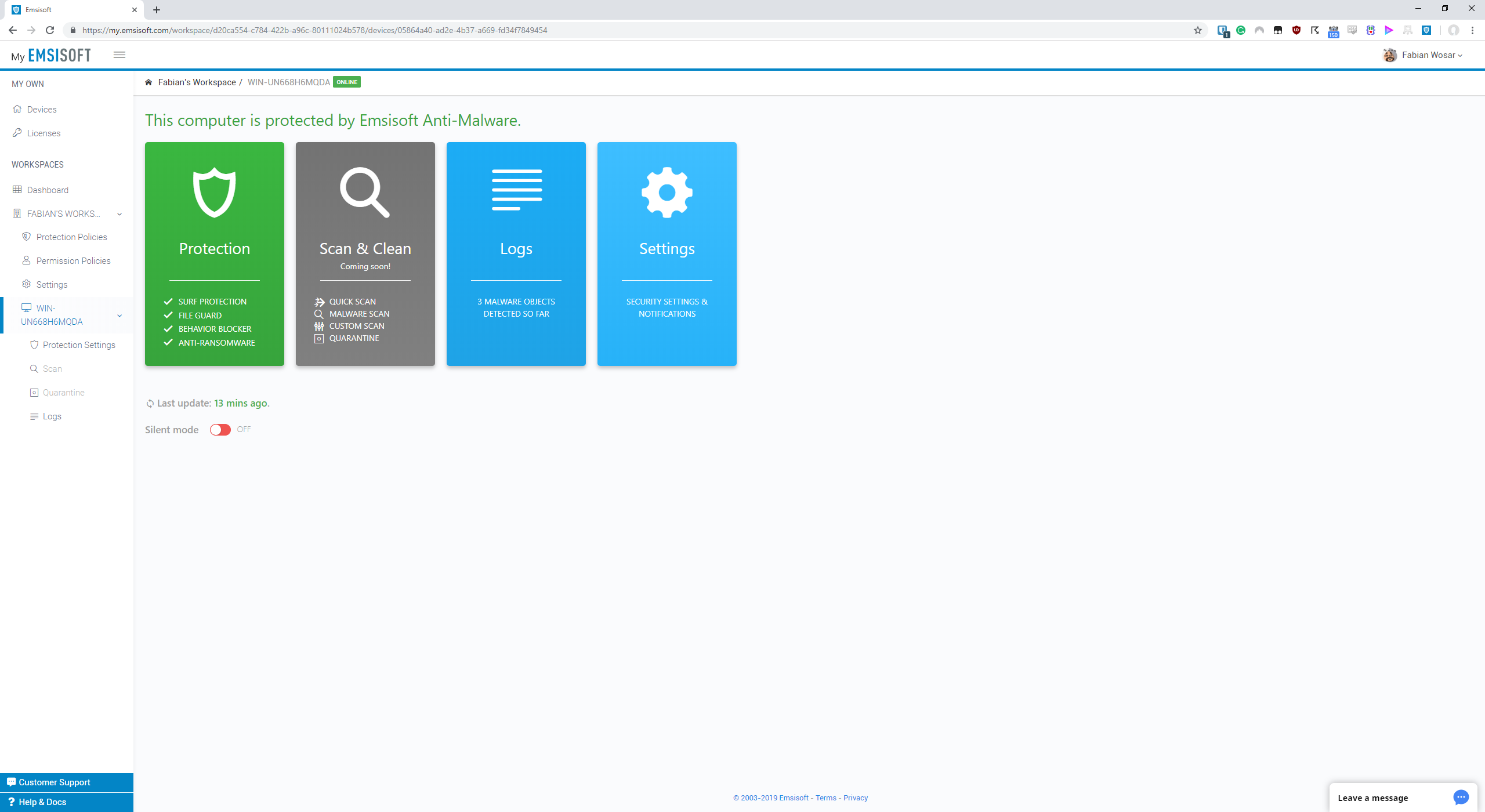Click the refresh icon beside Last update

[x=150, y=404]
